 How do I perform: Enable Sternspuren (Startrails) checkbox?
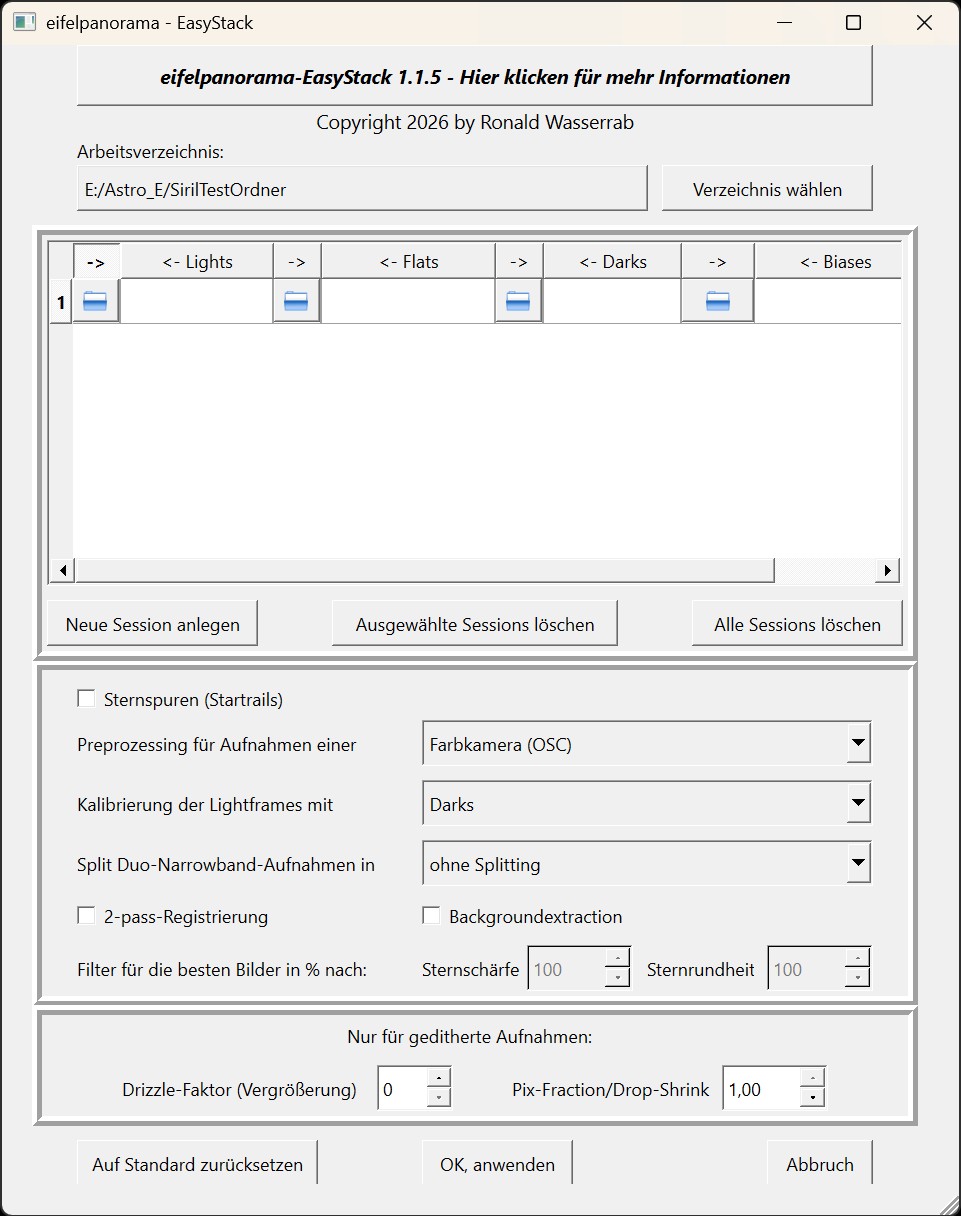point(86,699)
